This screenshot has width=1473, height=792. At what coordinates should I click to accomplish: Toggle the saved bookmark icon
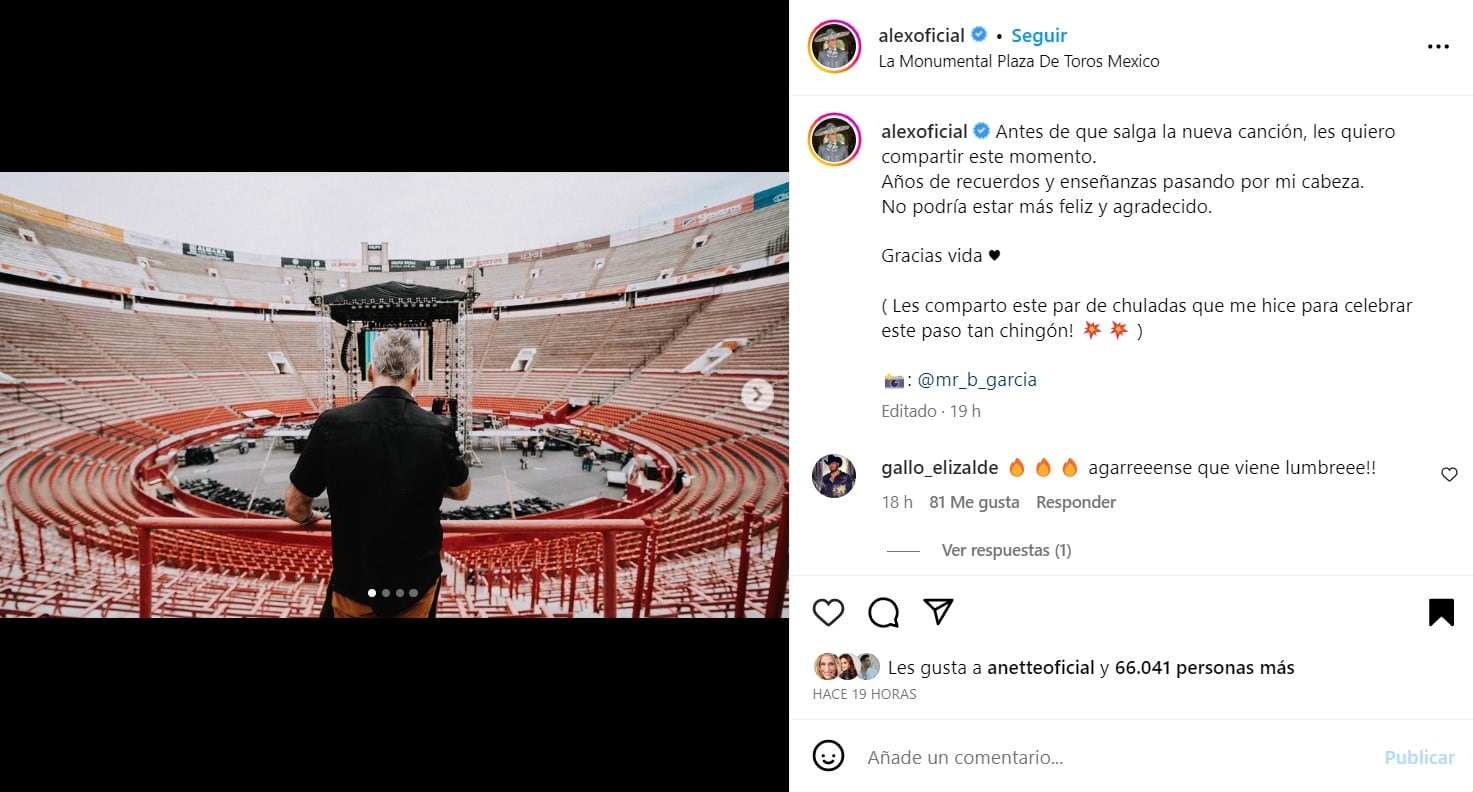1441,612
